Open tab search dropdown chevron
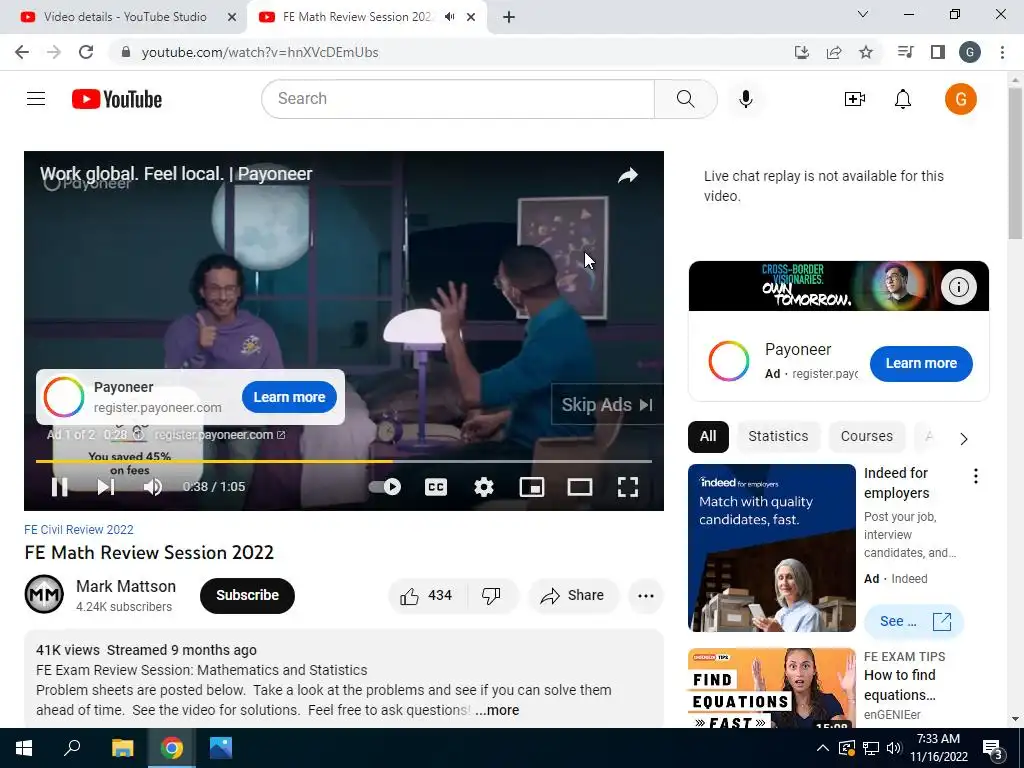Viewport: 1024px width, 768px height. pos(863,14)
